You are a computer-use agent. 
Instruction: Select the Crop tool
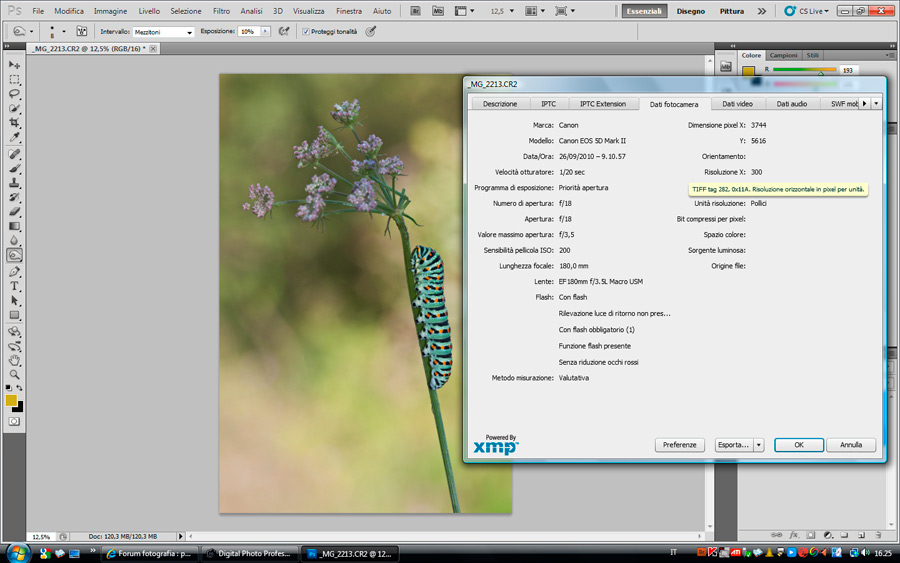[x=15, y=122]
